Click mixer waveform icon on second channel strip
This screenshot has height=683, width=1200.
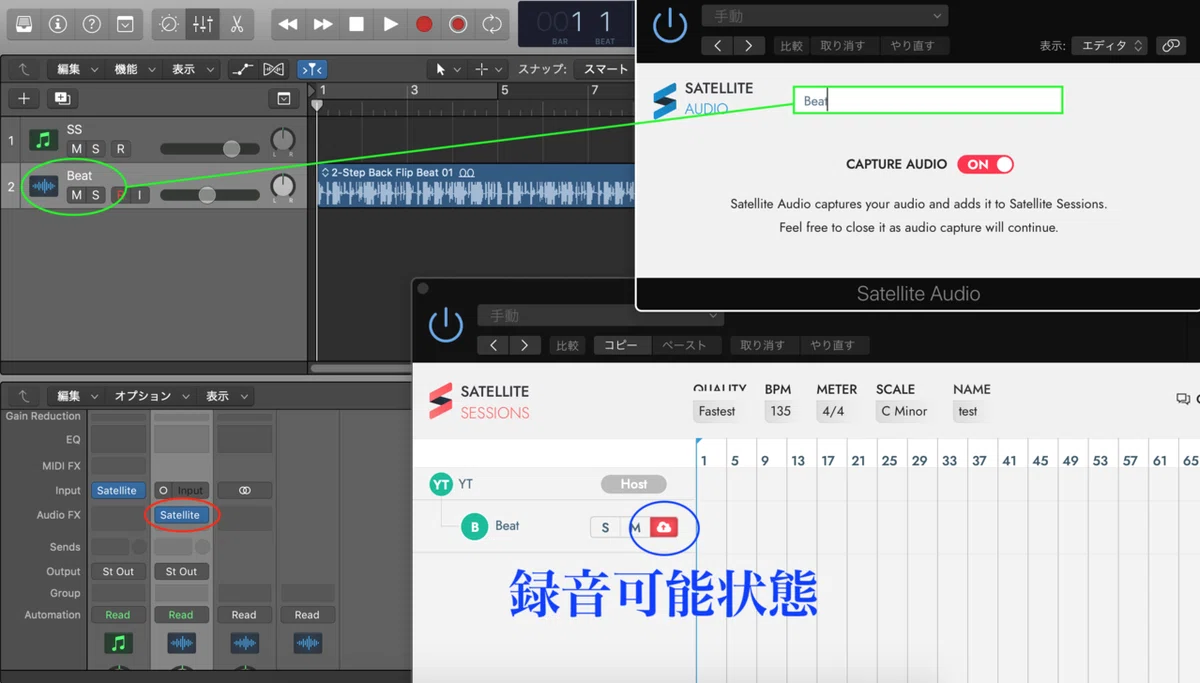(181, 643)
